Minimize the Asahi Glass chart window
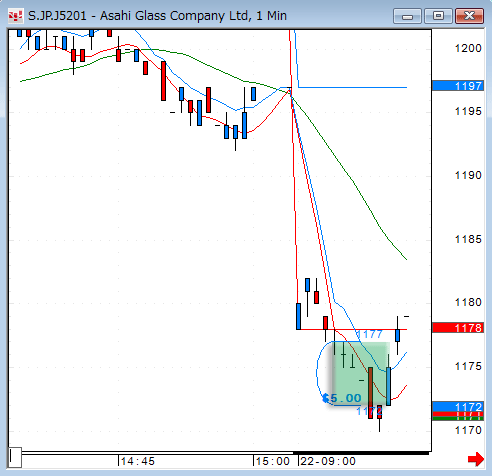This screenshot has width=492, height=476. pos(407,16)
